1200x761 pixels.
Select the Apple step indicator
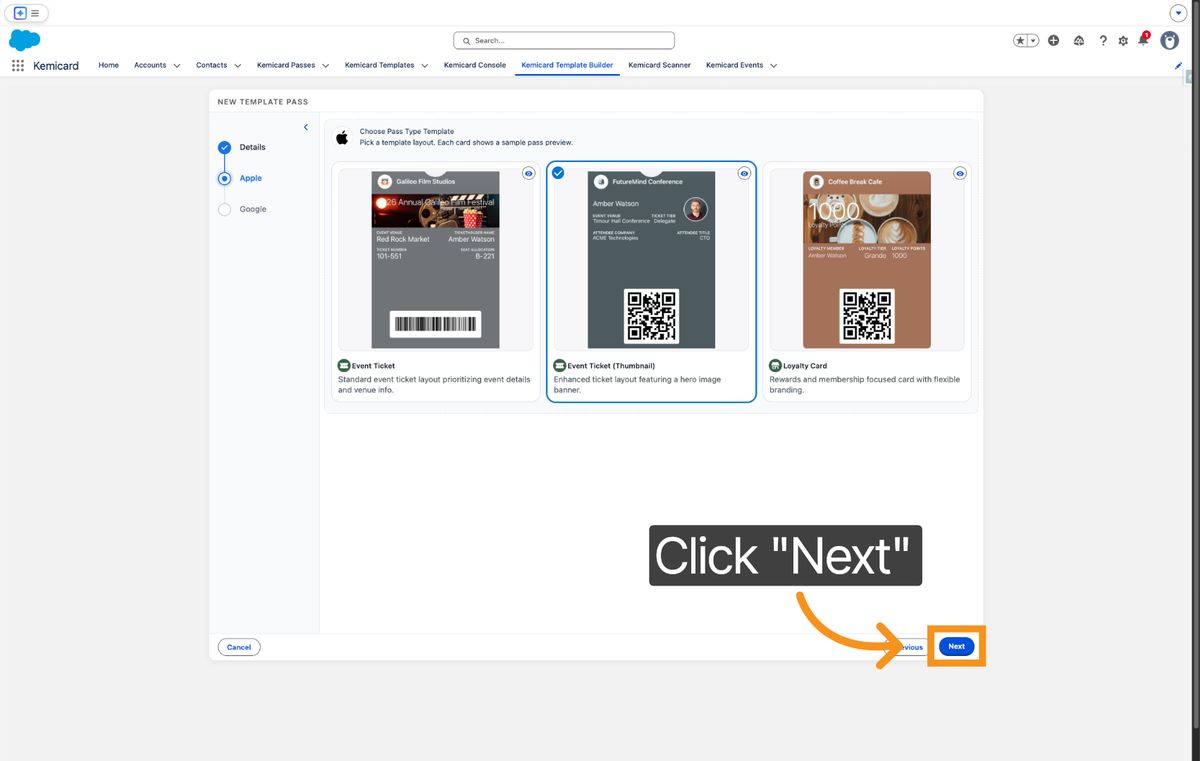(224, 178)
